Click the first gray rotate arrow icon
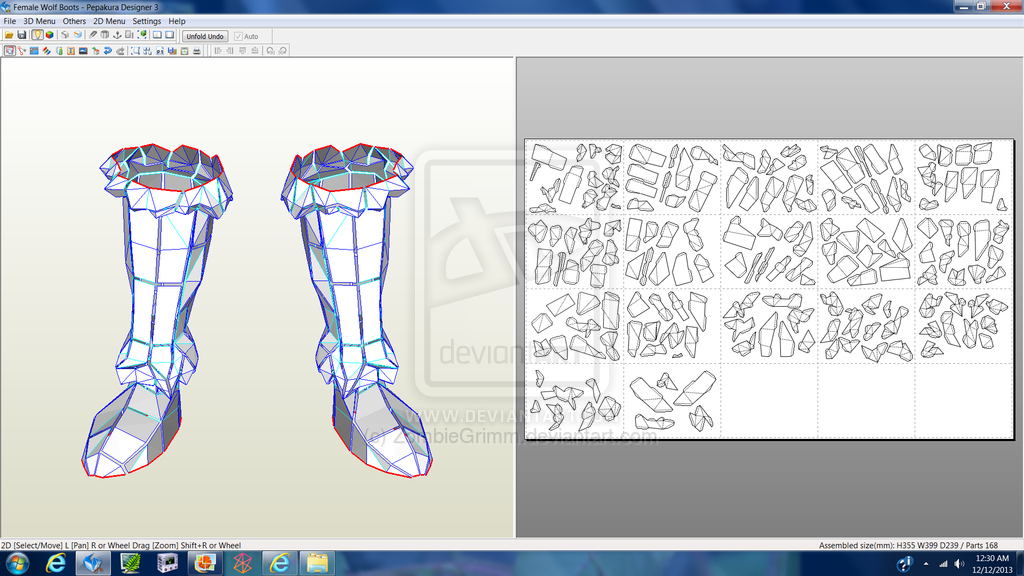Image resolution: width=1024 pixels, height=576 pixels. [270, 51]
